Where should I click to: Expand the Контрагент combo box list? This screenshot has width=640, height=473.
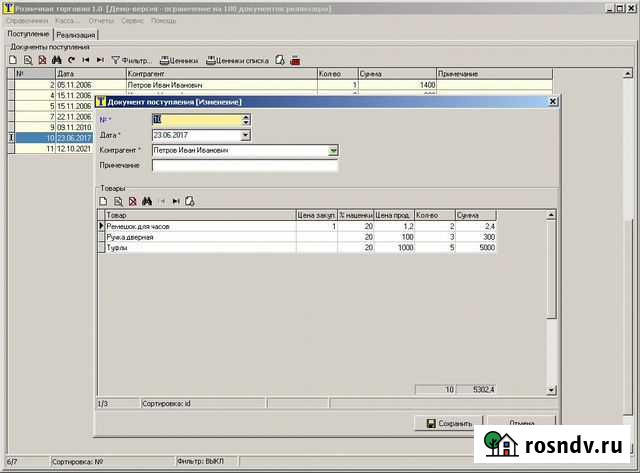[x=334, y=150]
